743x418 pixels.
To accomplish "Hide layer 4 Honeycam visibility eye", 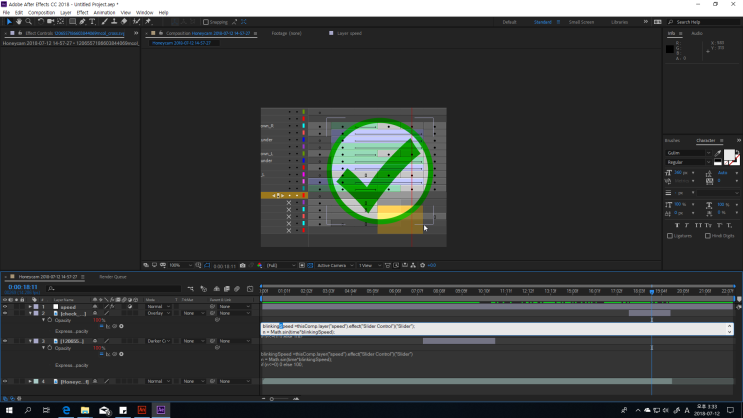I will pyautogui.click(x=5, y=381).
